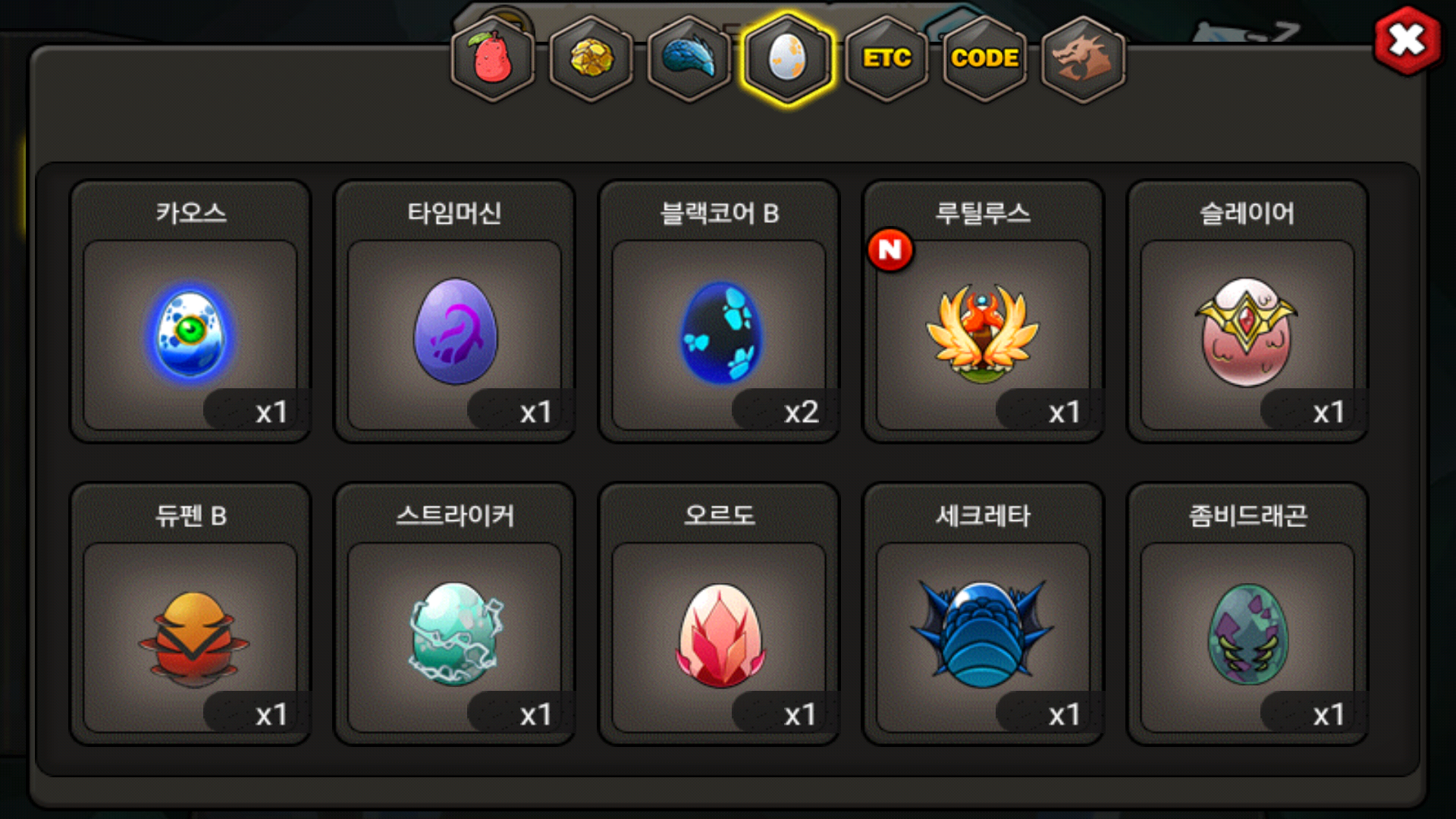
Task: Open the red fruit food tab
Action: [x=493, y=58]
